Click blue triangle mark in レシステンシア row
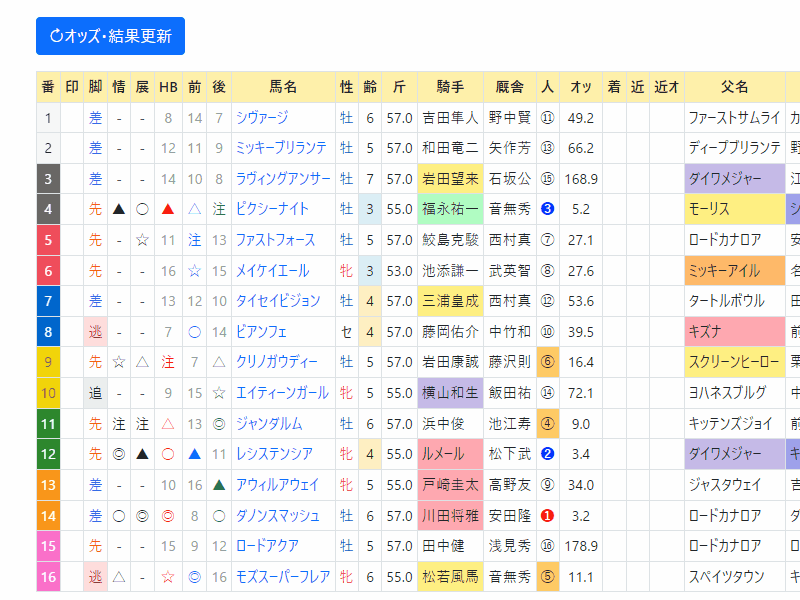Viewport: 800px width, 600px height. [194, 454]
